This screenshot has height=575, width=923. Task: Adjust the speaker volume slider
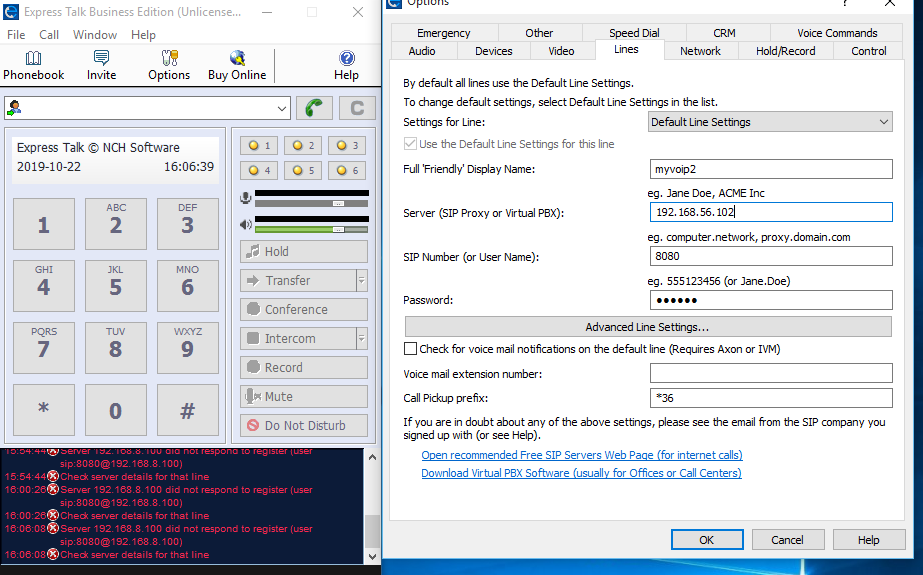coord(337,229)
